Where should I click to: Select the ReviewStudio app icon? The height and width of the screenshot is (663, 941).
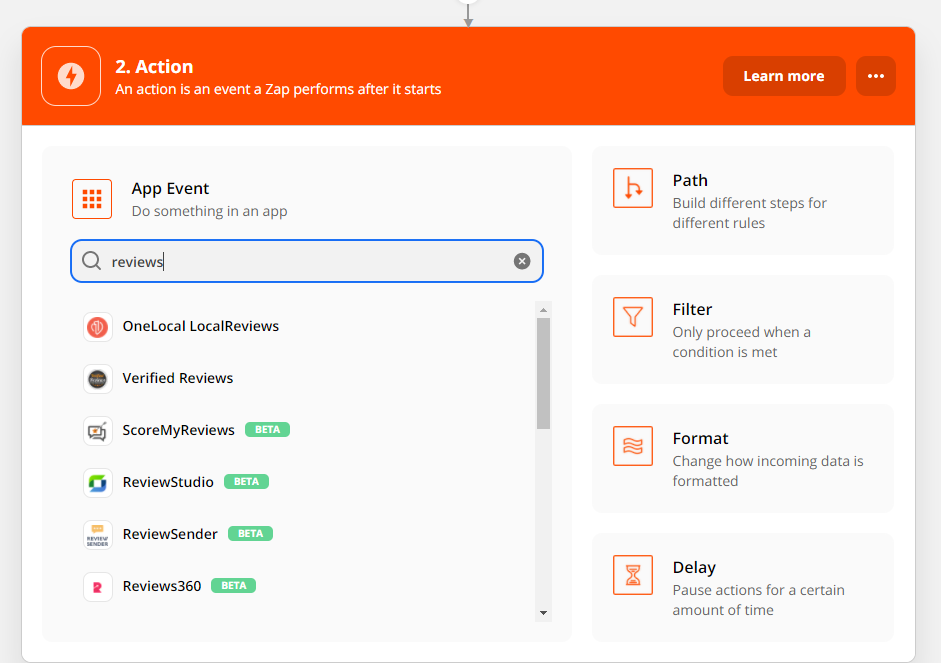coord(97,482)
